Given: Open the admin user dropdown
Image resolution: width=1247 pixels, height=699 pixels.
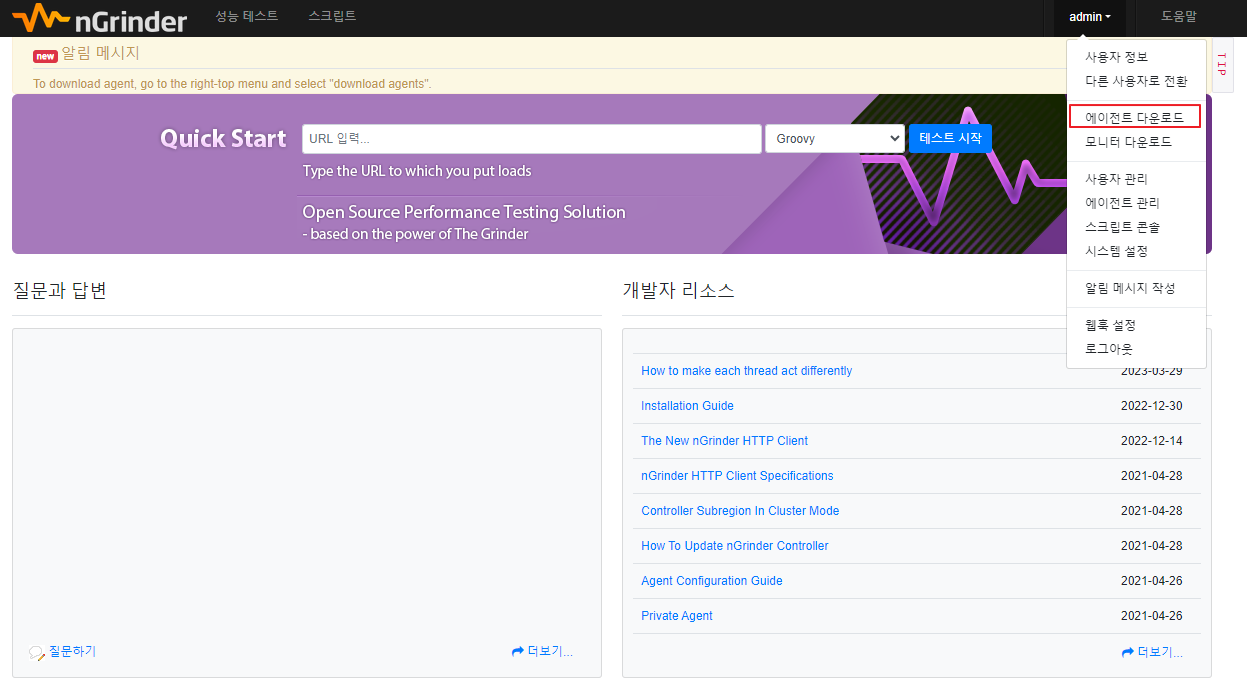Looking at the screenshot, I should click(1090, 17).
